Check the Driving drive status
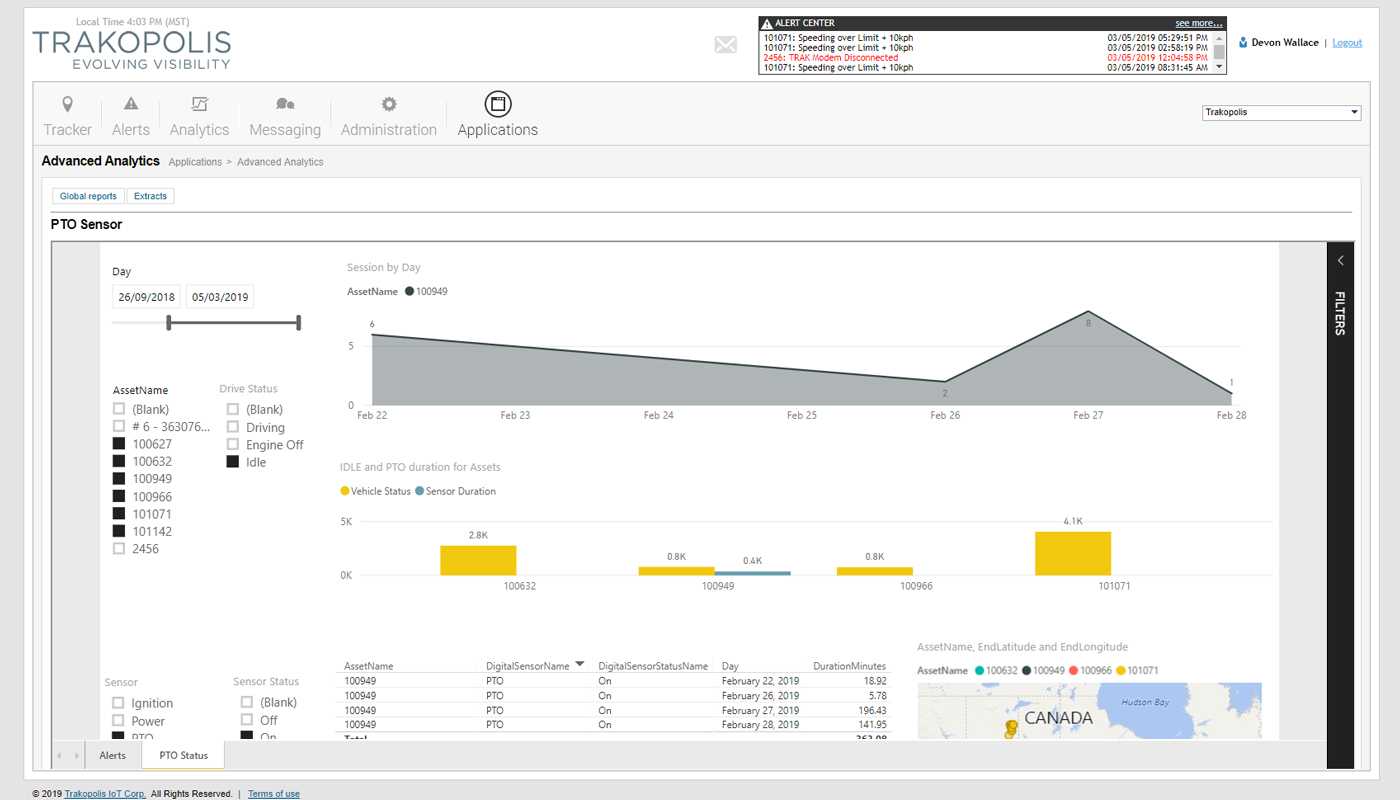The height and width of the screenshot is (800, 1400). [233, 427]
